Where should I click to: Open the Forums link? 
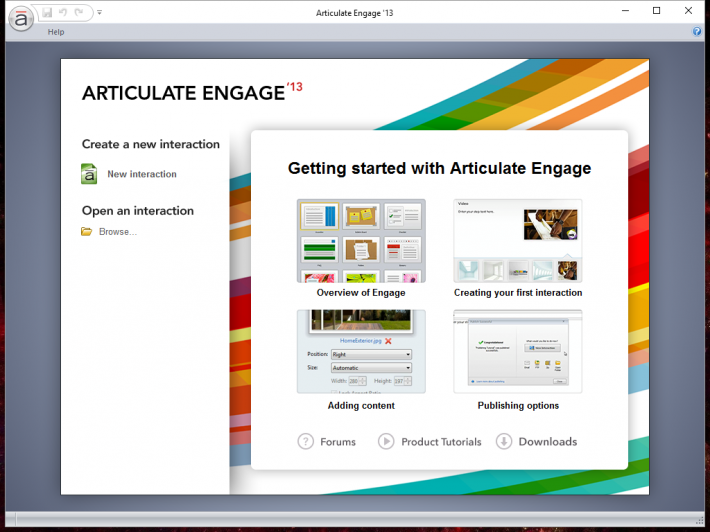coord(338,441)
